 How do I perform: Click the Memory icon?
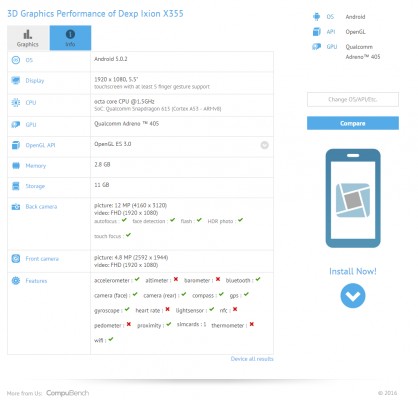pos(16,166)
